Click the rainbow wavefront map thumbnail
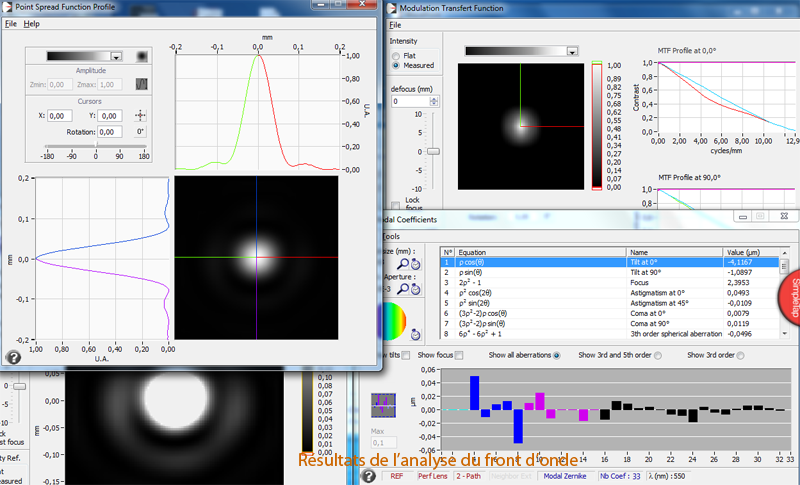The image size is (800, 485). (x=394, y=321)
